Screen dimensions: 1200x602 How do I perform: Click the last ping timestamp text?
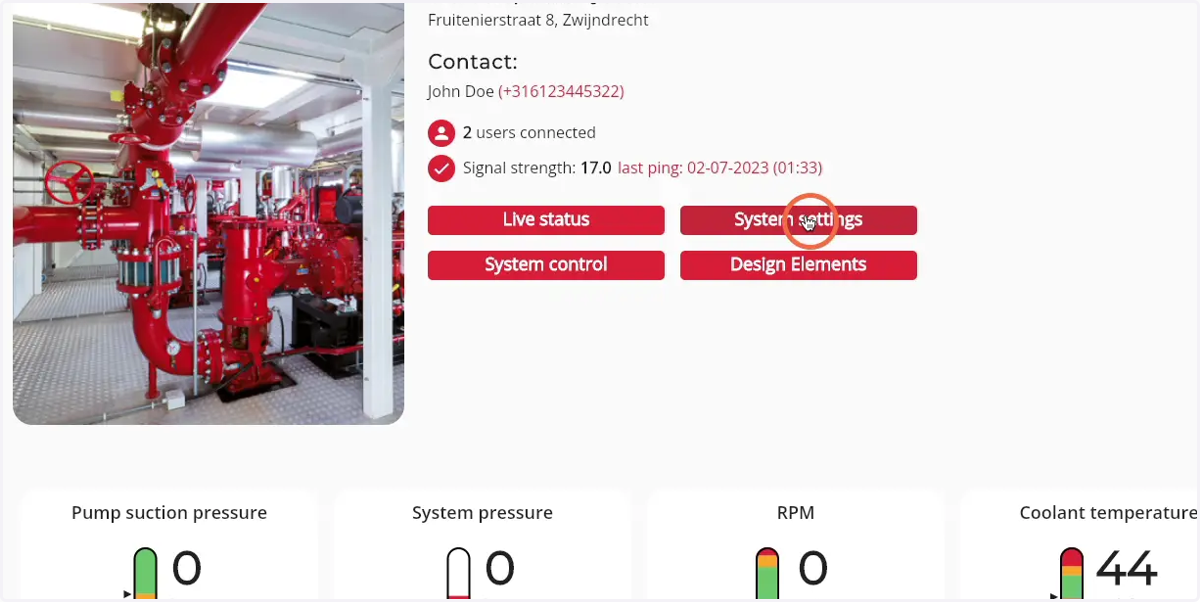(720, 168)
